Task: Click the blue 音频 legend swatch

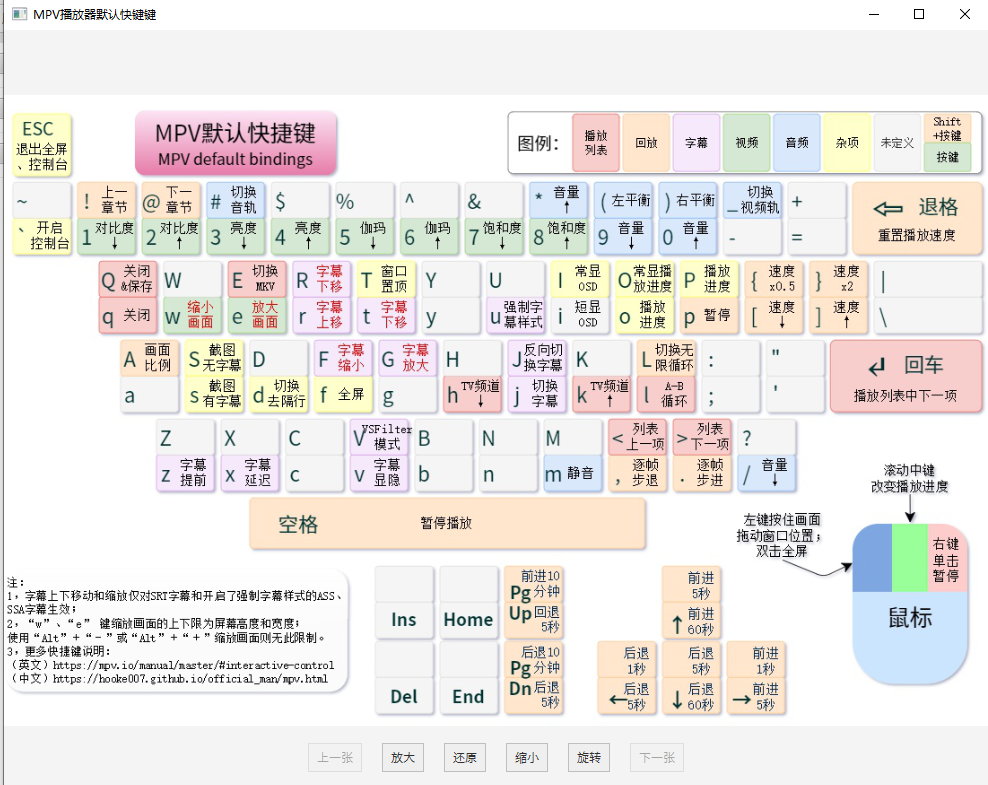Action: [797, 143]
